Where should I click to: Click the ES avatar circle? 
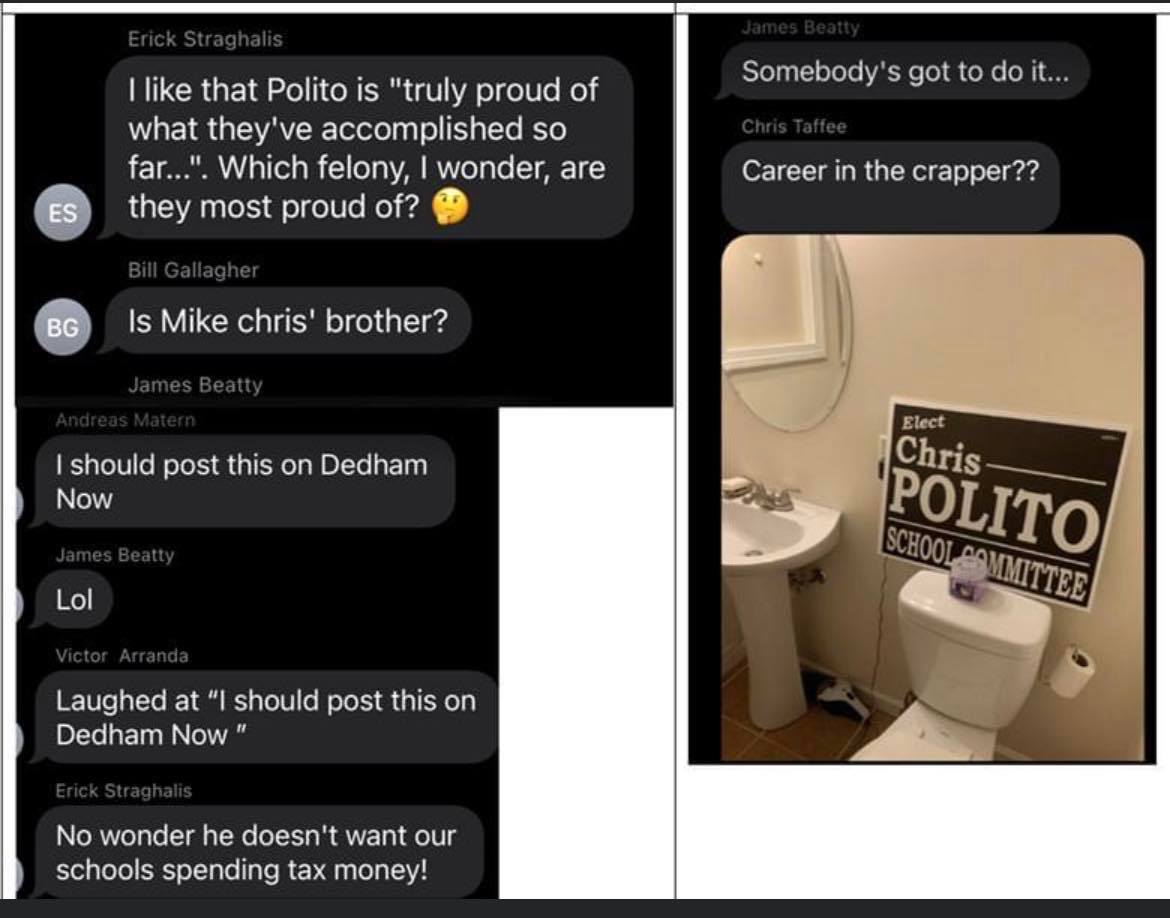click(x=62, y=214)
